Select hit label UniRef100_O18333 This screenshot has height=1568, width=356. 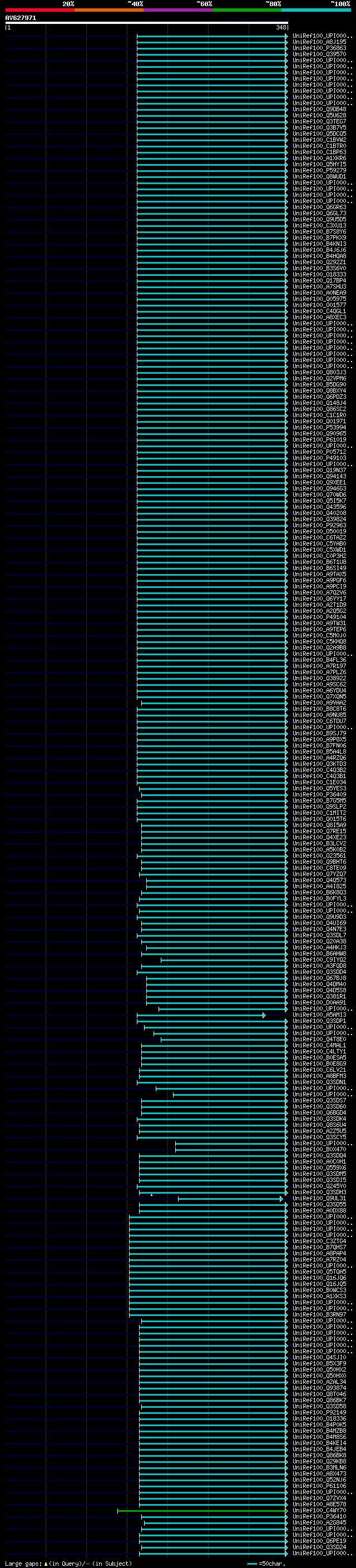[x=319, y=275]
